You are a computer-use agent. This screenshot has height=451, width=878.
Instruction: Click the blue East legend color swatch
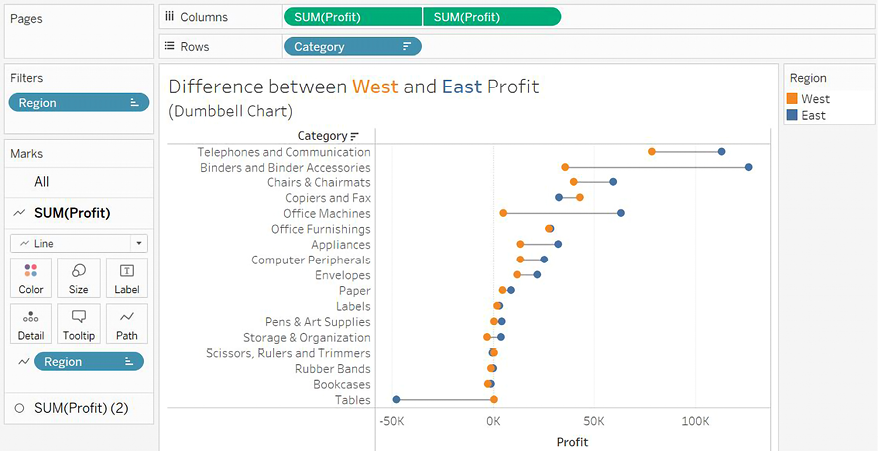point(792,115)
